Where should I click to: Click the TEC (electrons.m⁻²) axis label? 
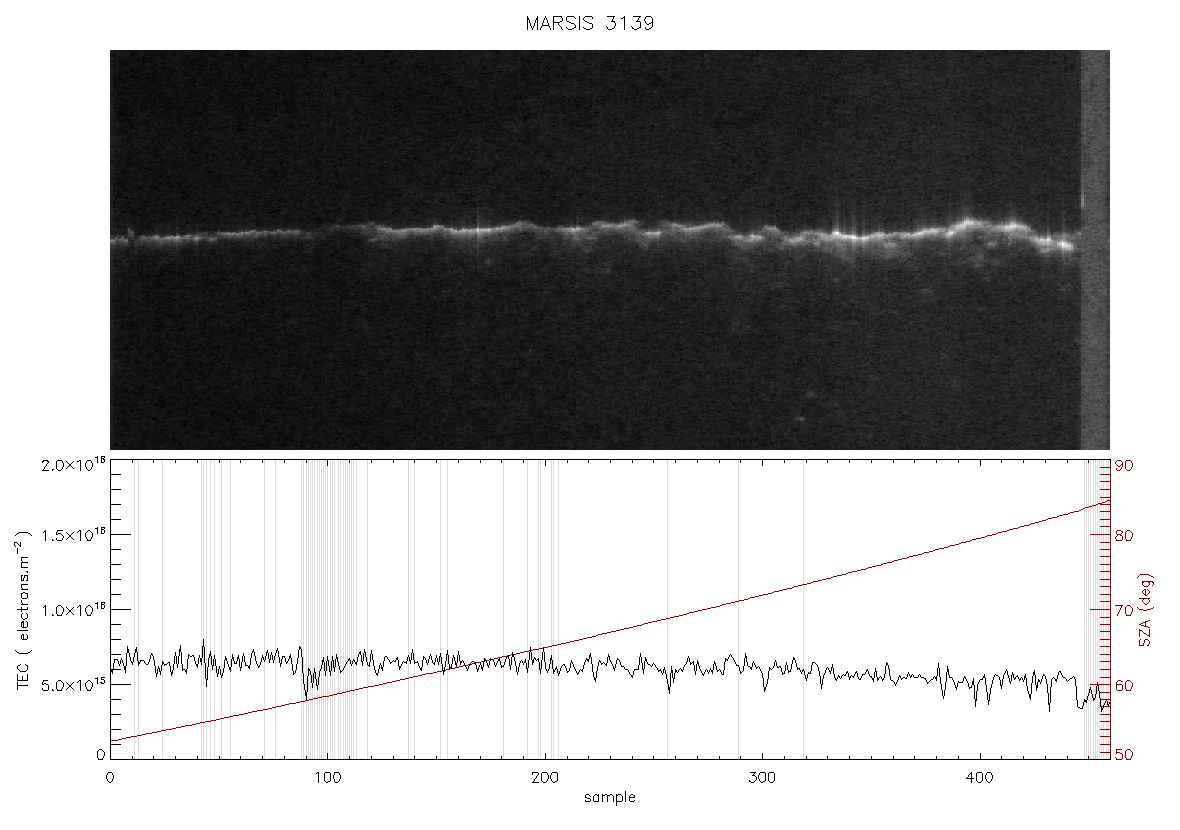pyautogui.click(x=23, y=610)
